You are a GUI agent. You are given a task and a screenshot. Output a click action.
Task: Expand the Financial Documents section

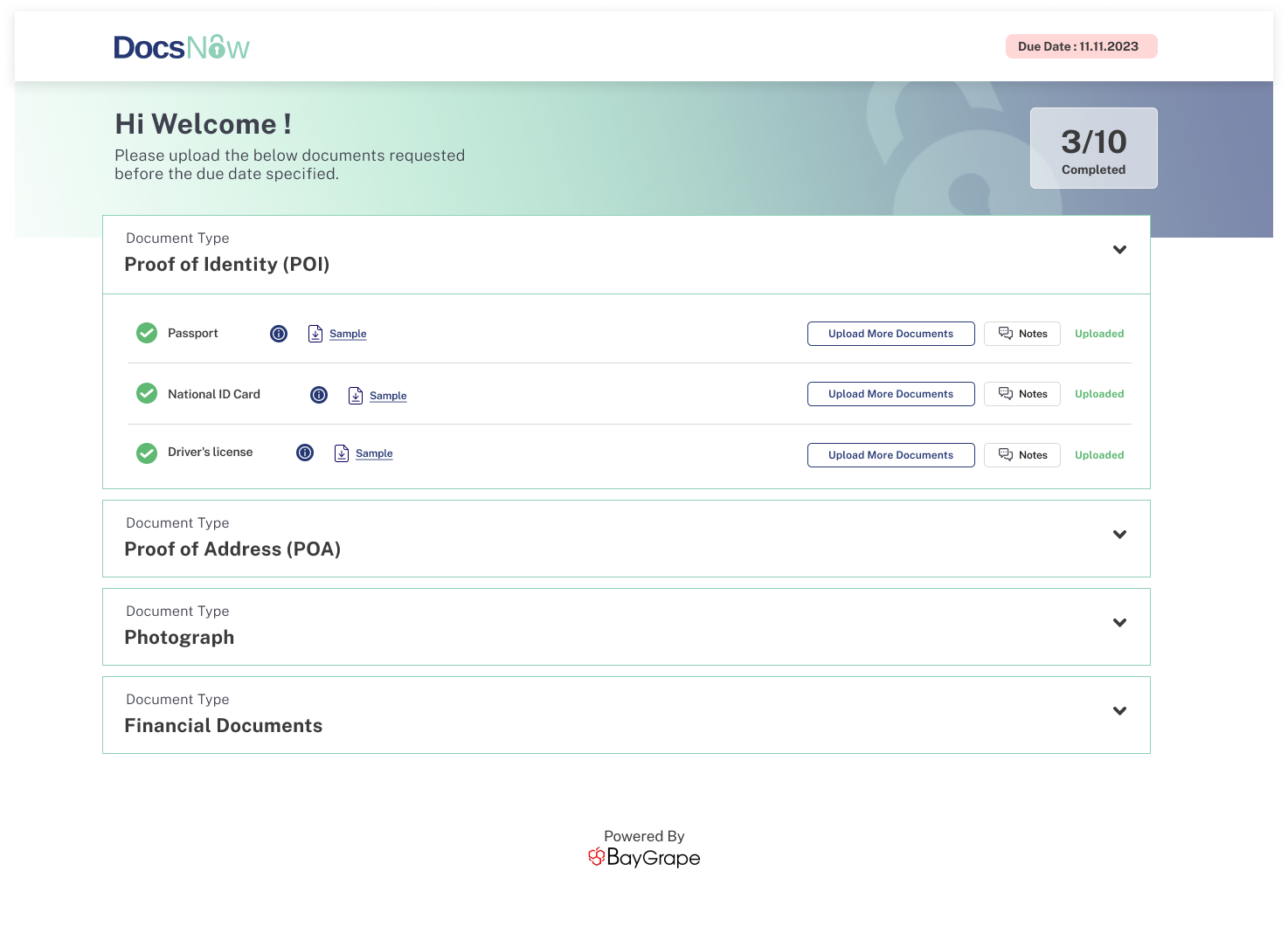click(x=1119, y=711)
